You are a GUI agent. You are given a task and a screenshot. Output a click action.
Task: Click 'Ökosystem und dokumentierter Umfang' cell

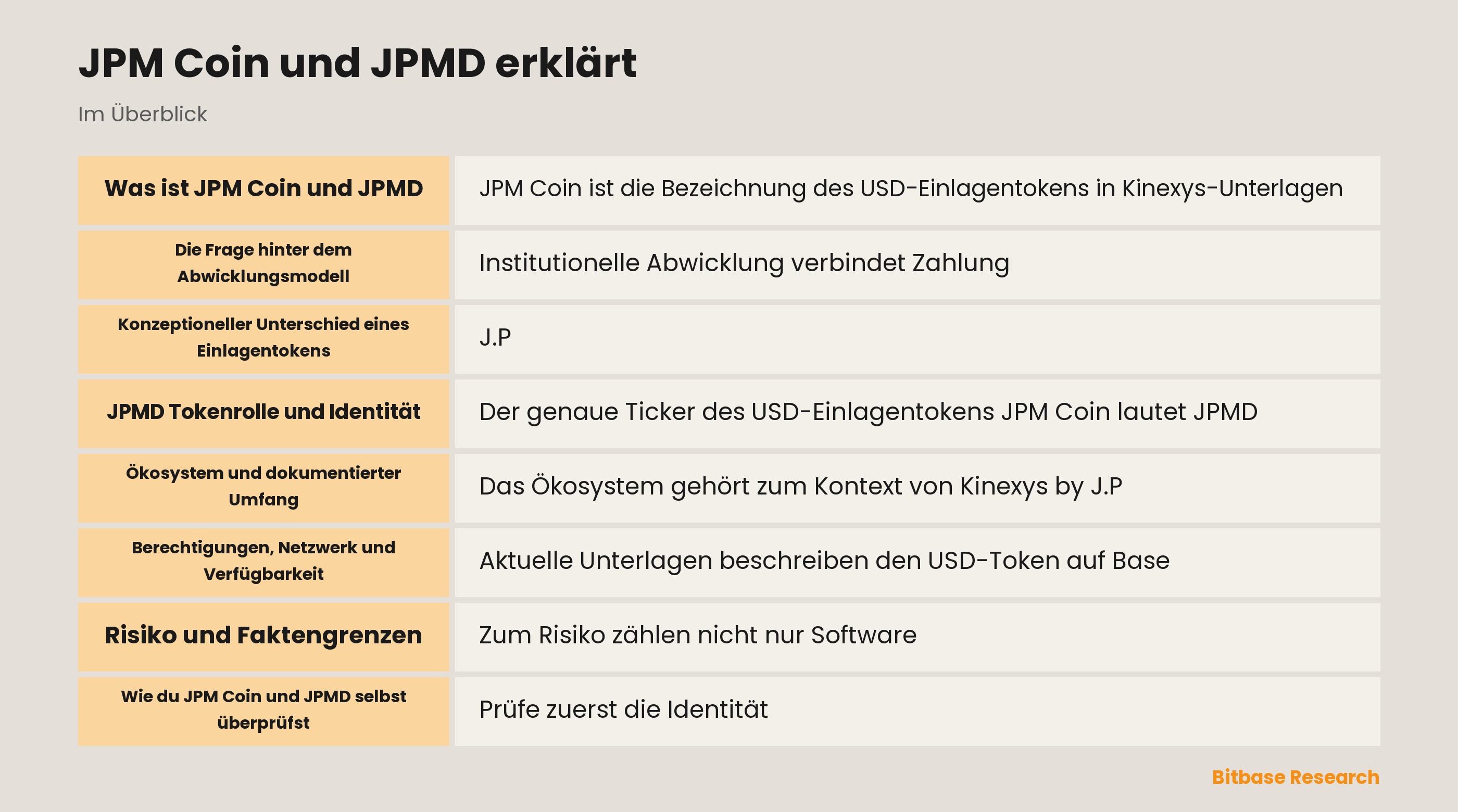[x=263, y=488]
